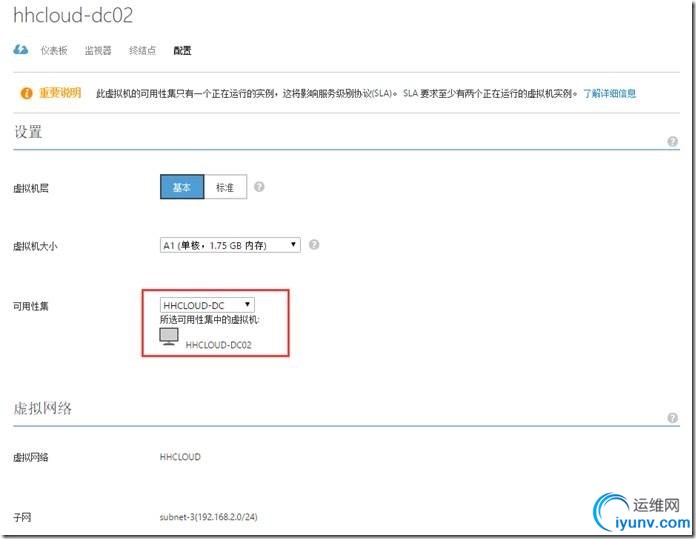Click the 可用性集 label
The height and width of the screenshot is (539, 696).
pos(31,306)
